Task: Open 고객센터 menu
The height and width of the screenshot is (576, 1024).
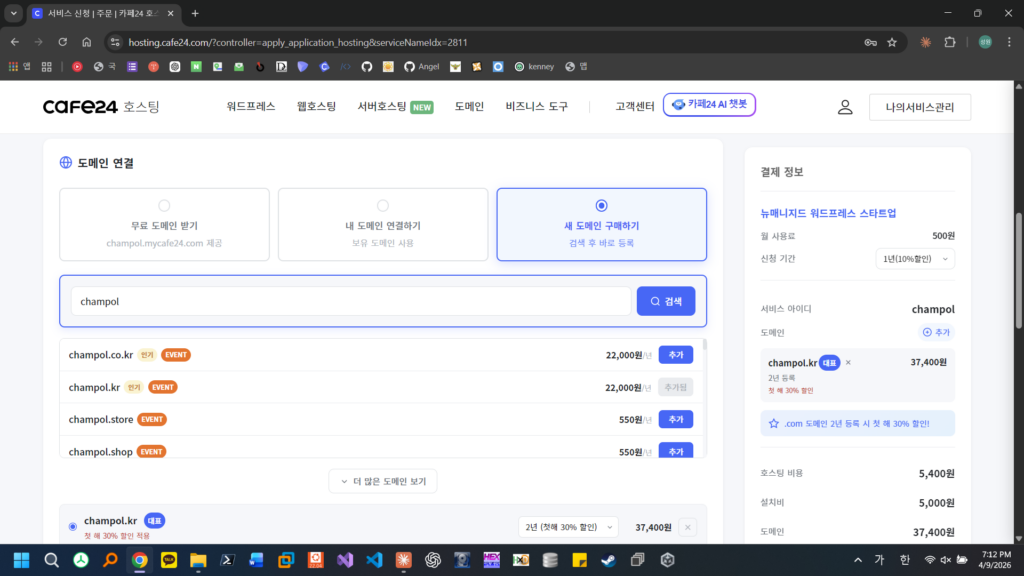Action: pos(634,106)
